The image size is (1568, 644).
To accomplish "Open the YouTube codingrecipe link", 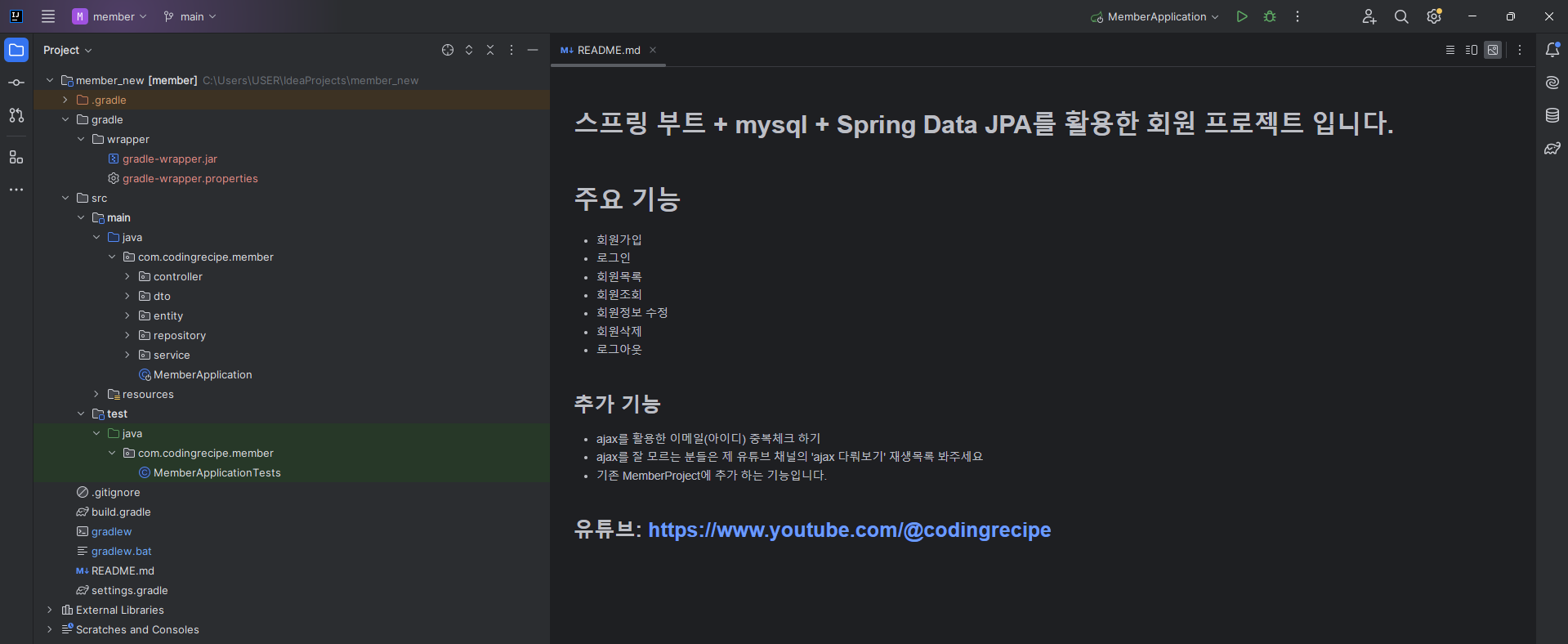I will pos(850,530).
